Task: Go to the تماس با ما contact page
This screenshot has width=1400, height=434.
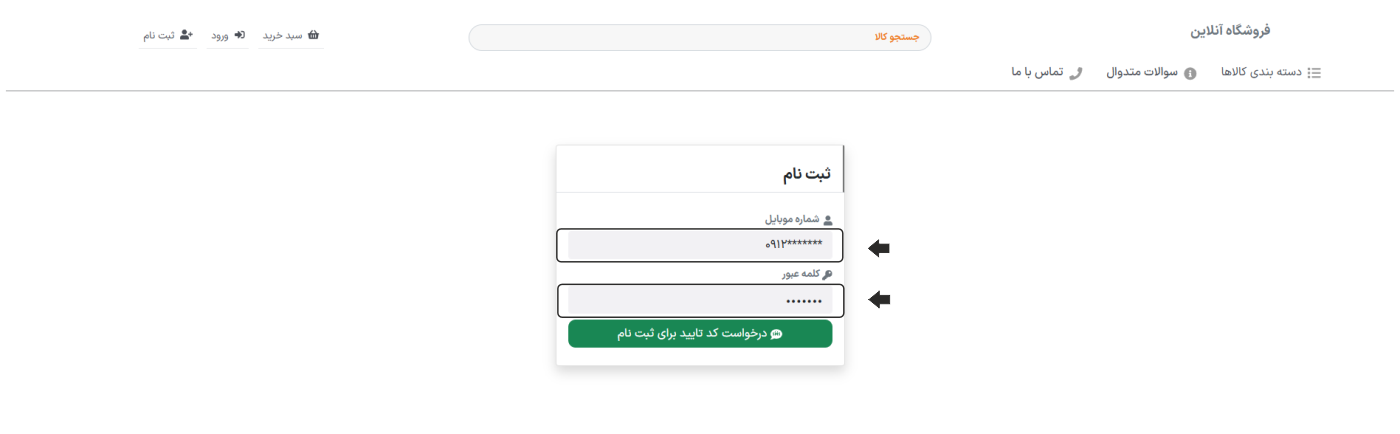Action: pyautogui.click(x=1037, y=73)
